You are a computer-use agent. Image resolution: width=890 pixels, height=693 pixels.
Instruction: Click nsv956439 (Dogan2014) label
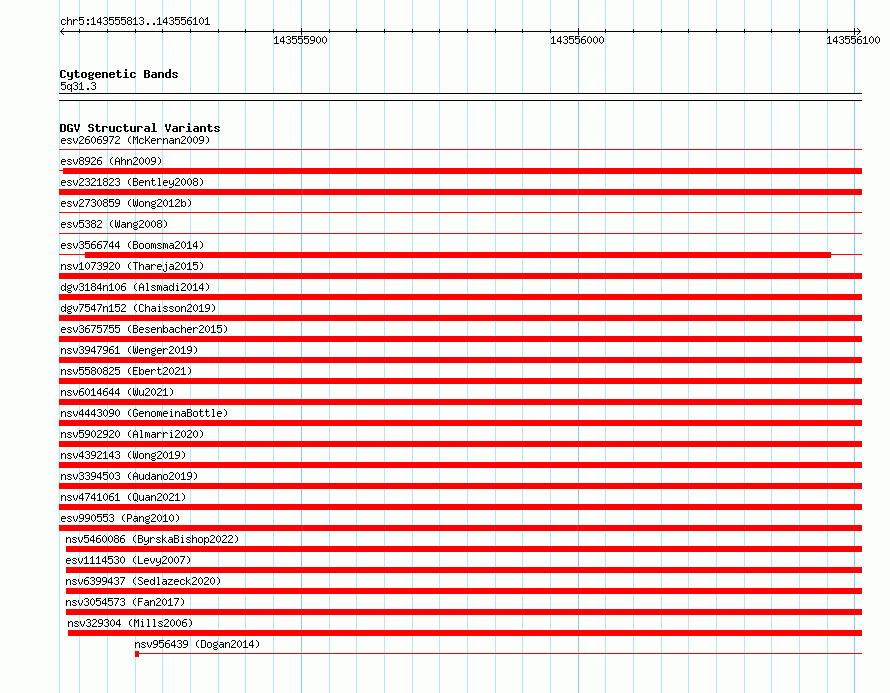197,644
